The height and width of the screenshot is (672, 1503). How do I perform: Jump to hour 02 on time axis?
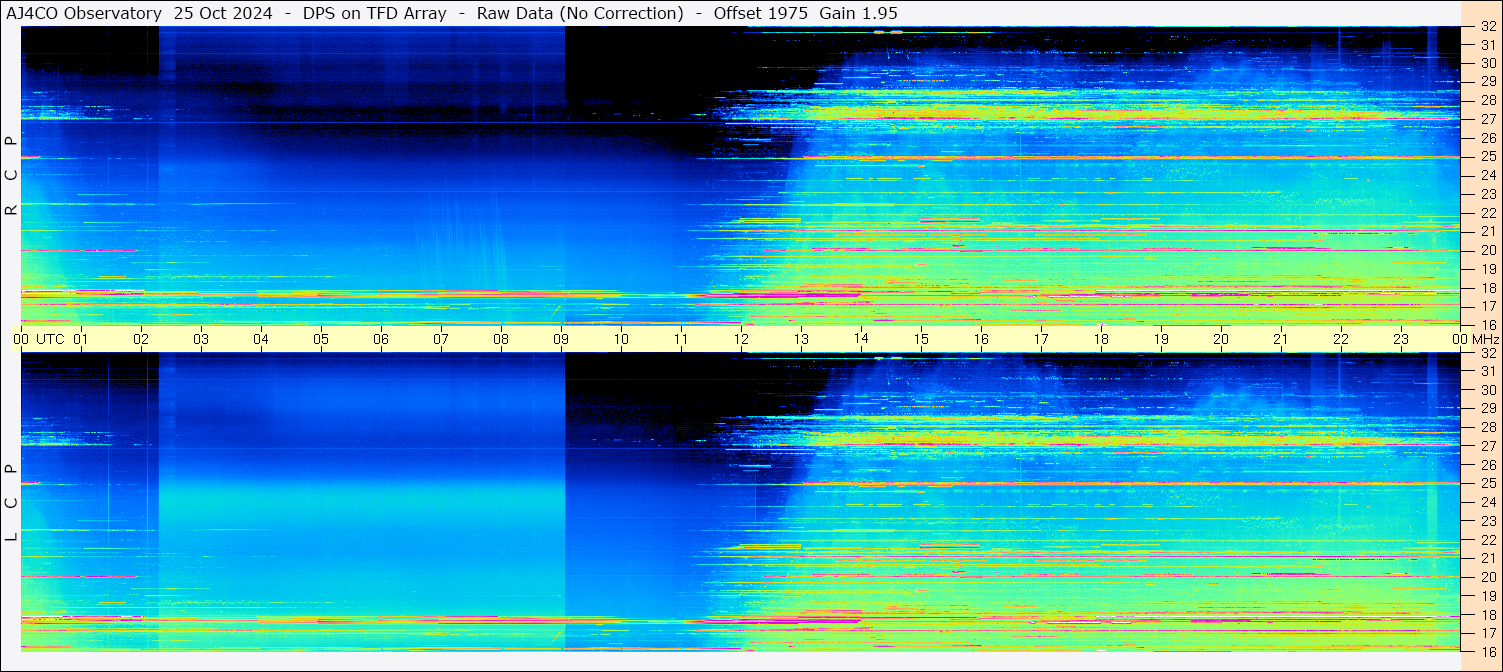pyautogui.click(x=141, y=339)
